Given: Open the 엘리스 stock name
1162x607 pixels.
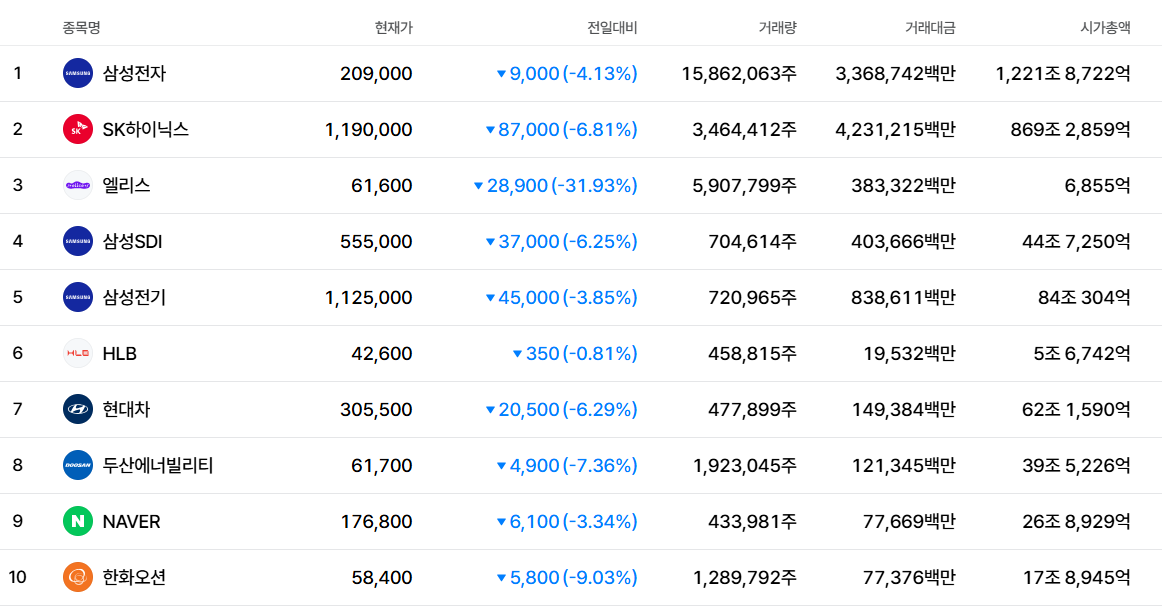Looking at the screenshot, I should point(127,185).
